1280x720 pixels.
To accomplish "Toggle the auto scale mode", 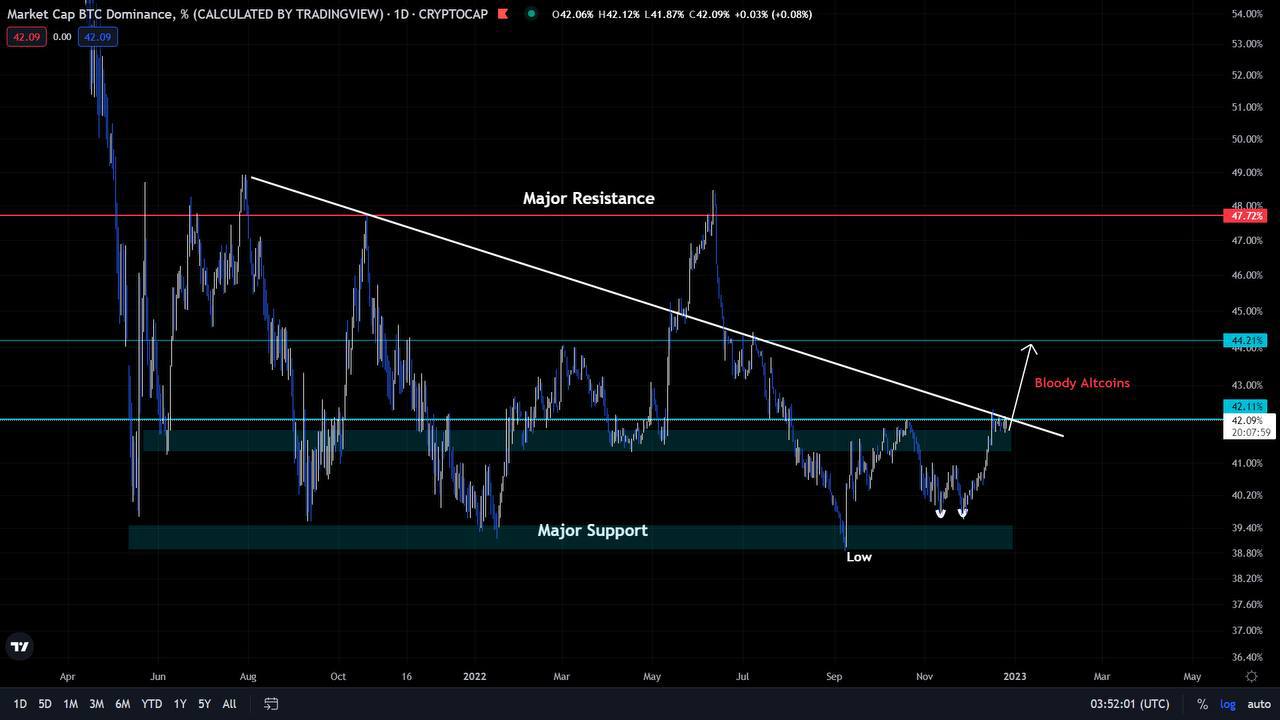I will point(1259,704).
